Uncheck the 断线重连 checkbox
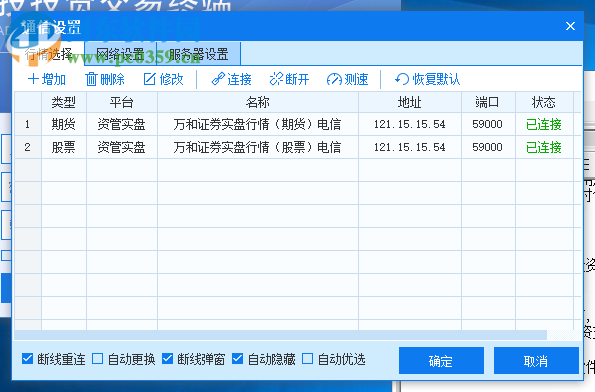 [27, 359]
